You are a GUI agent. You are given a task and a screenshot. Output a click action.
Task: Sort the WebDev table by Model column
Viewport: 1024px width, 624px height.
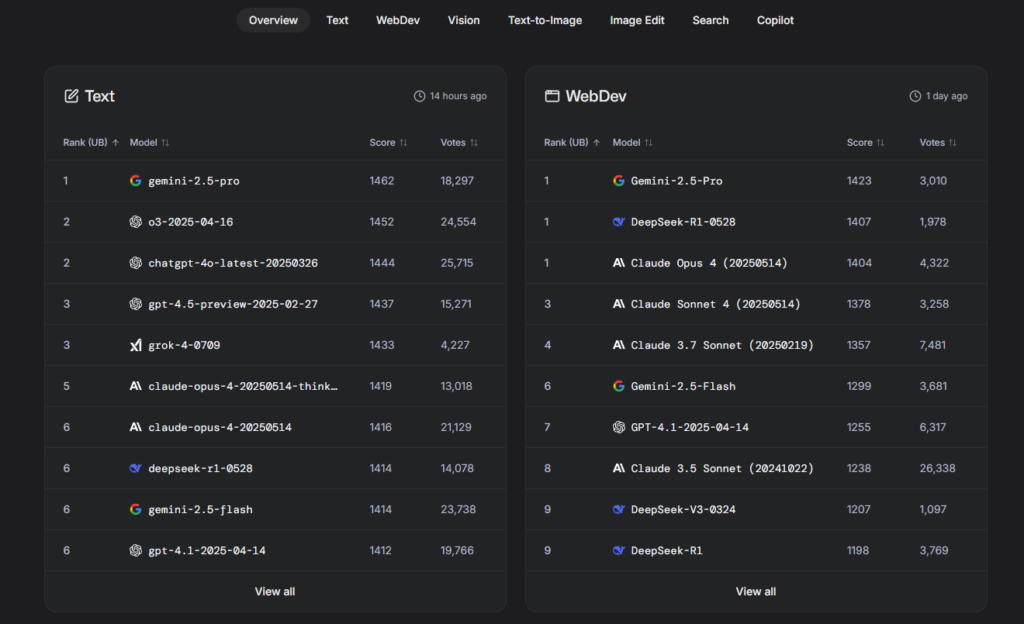tap(632, 142)
